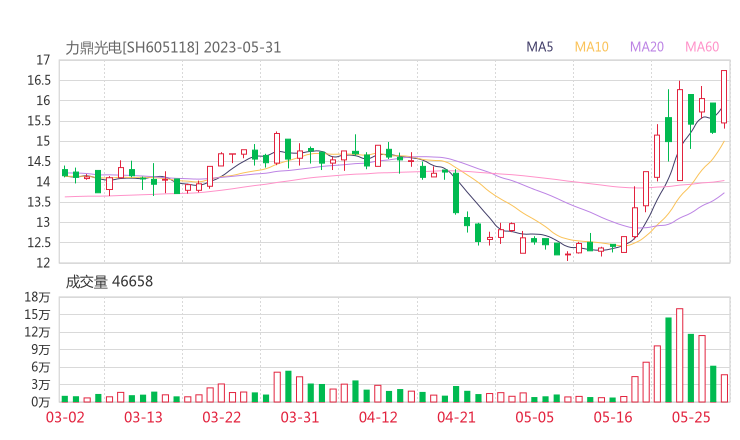Click the 14.5 price axis label
Image resolution: width=740 pixels, height=440 pixels.
tap(39, 161)
